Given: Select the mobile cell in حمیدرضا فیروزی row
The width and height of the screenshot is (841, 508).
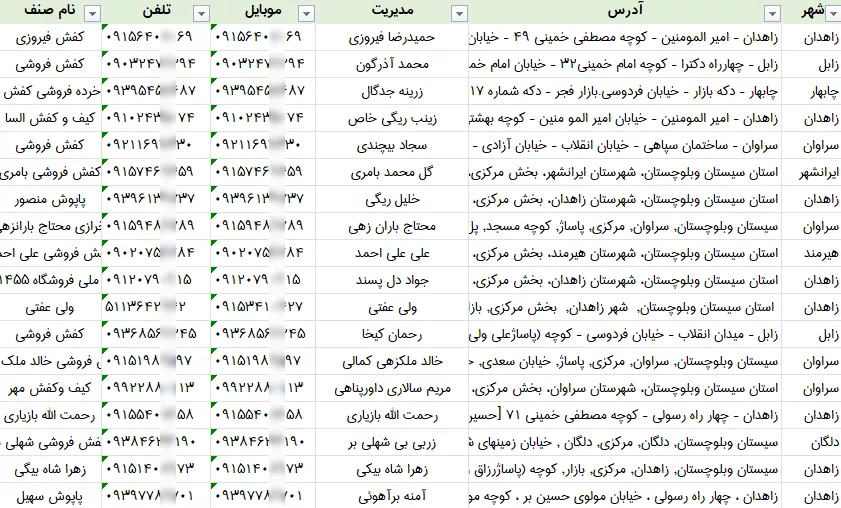Looking at the screenshot, I should point(263,38).
